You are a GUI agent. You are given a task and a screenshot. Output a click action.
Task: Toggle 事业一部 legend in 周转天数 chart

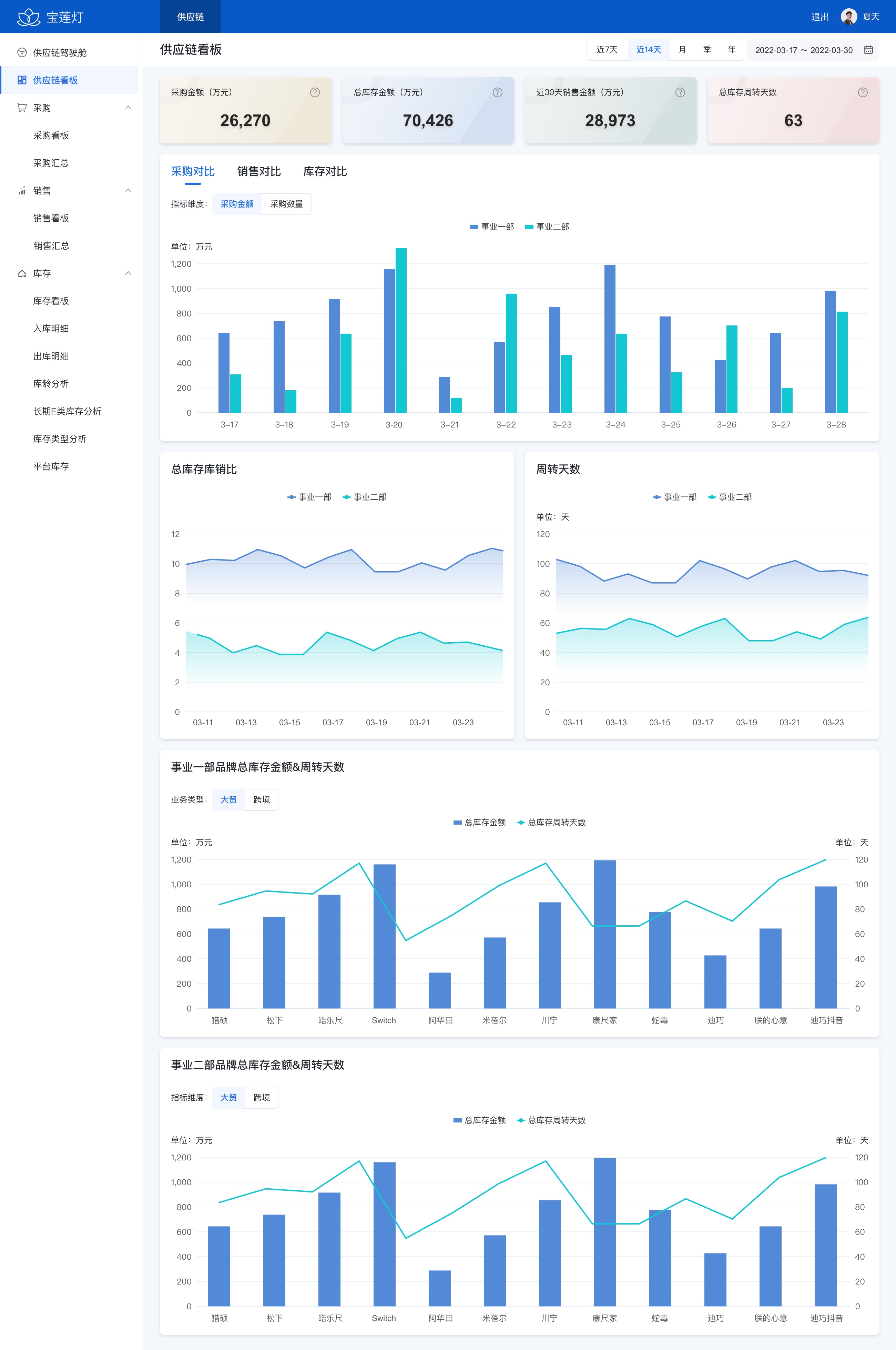(x=675, y=497)
